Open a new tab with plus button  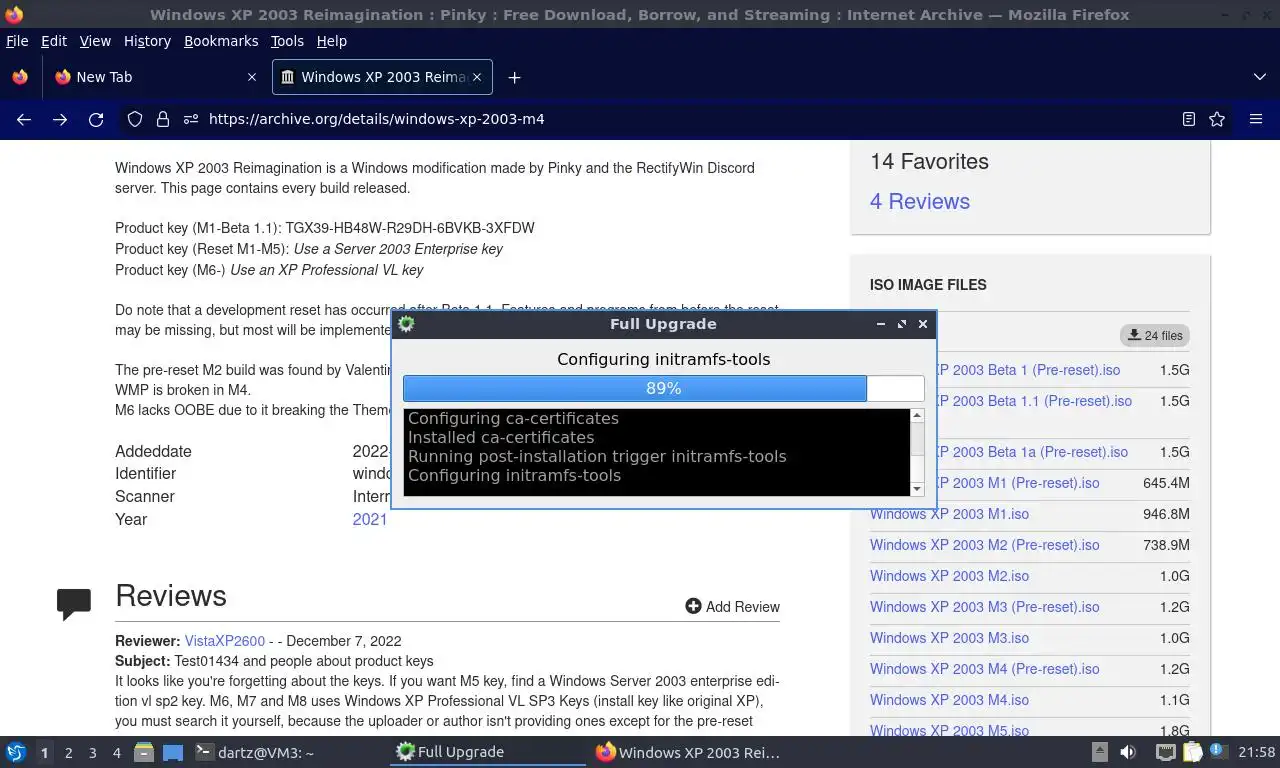pos(514,77)
